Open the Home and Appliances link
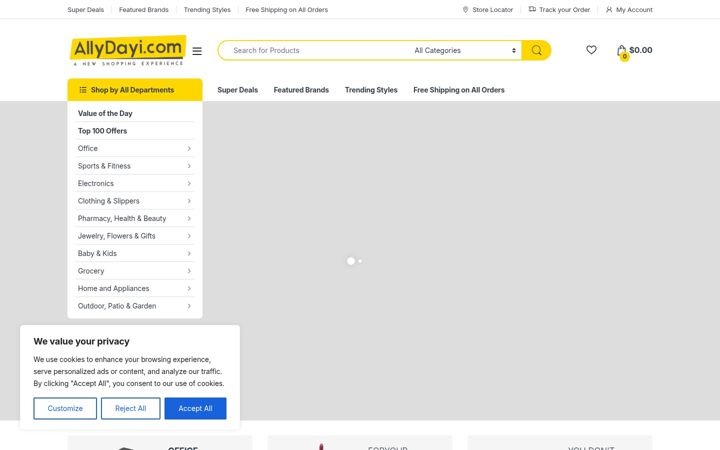This screenshot has width=720, height=450. [x=113, y=288]
